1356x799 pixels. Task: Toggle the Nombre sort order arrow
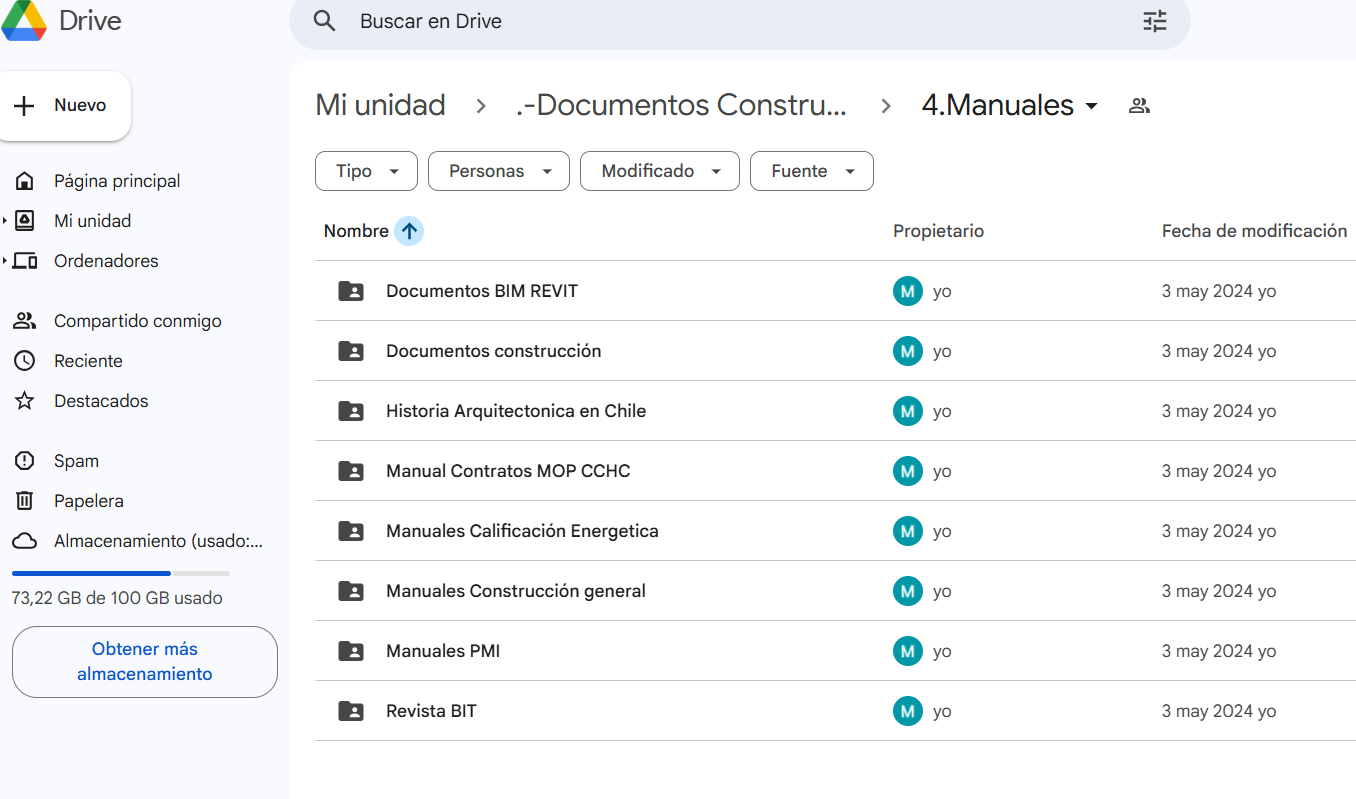409,230
